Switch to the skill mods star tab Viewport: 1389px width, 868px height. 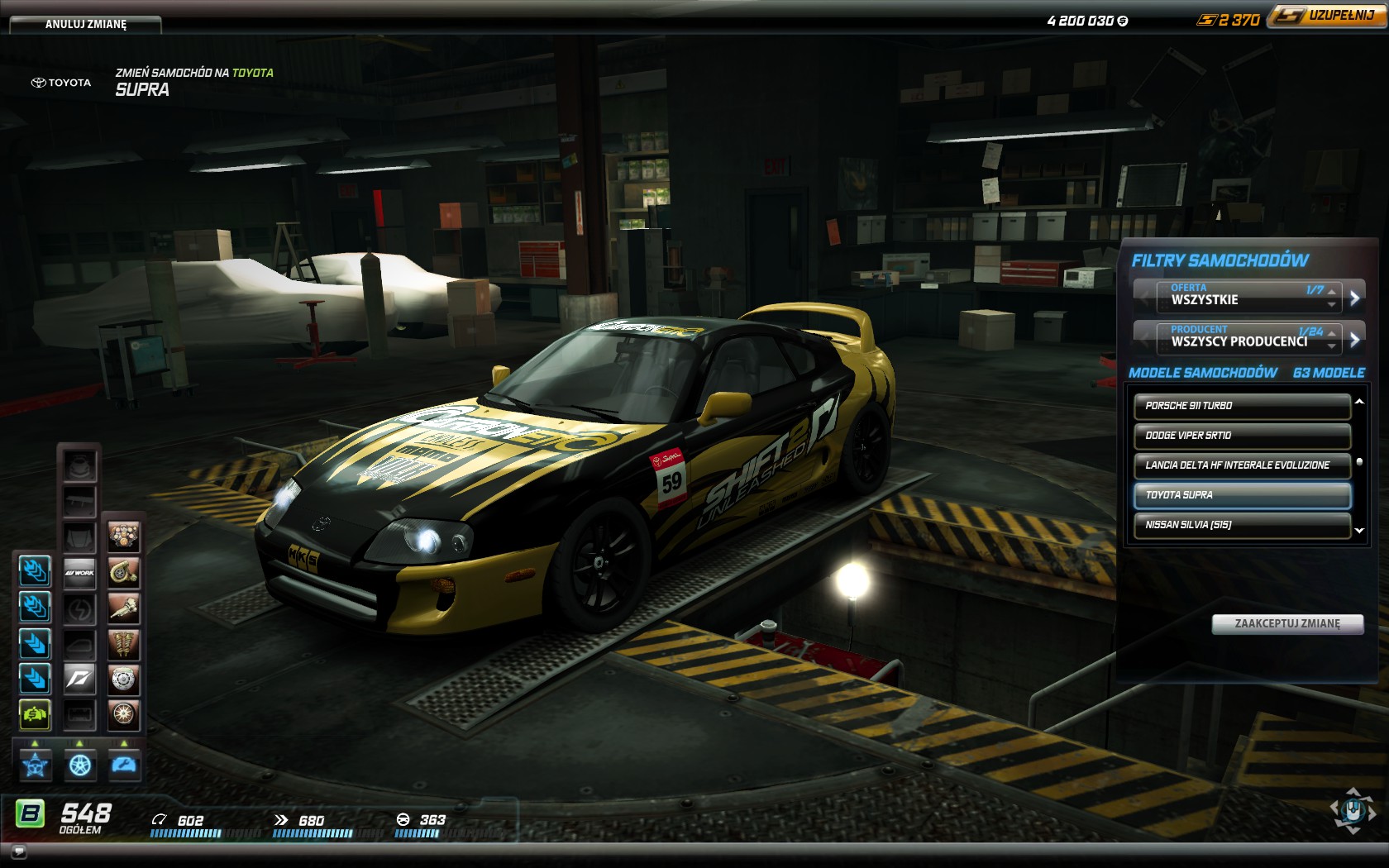[x=36, y=765]
